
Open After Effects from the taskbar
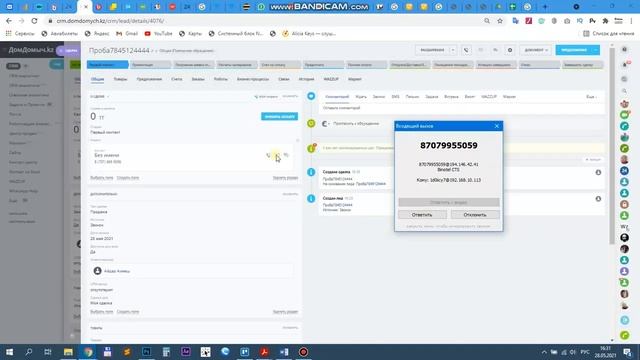(186, 352)
